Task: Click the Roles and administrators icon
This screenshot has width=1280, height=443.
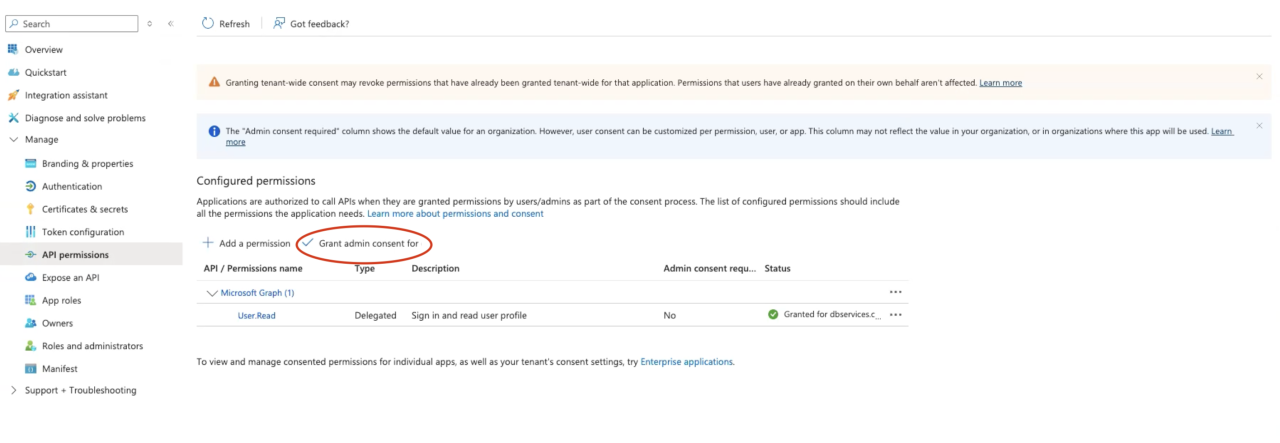Action: pyautogui.click(x=31, y=346)
